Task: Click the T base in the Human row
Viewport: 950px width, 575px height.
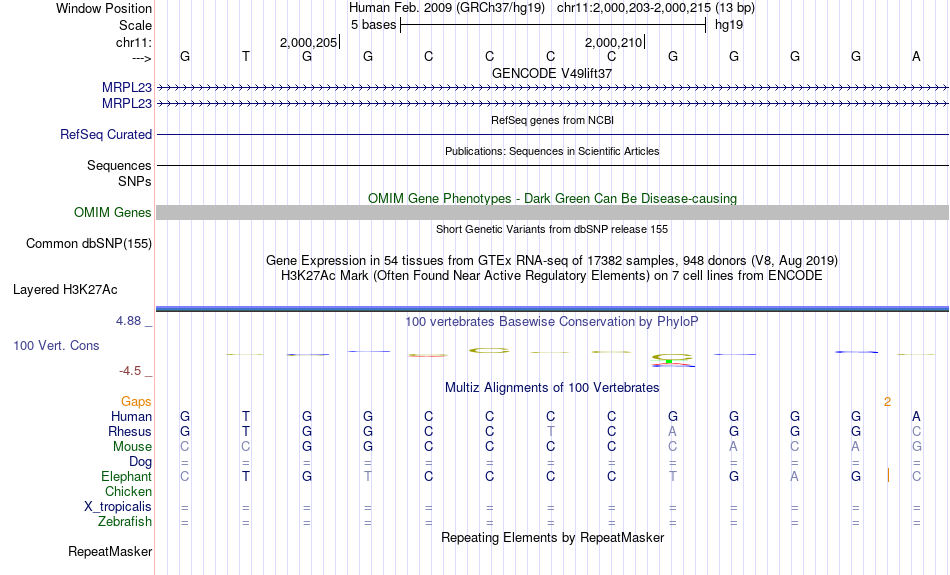Action: 245,416
